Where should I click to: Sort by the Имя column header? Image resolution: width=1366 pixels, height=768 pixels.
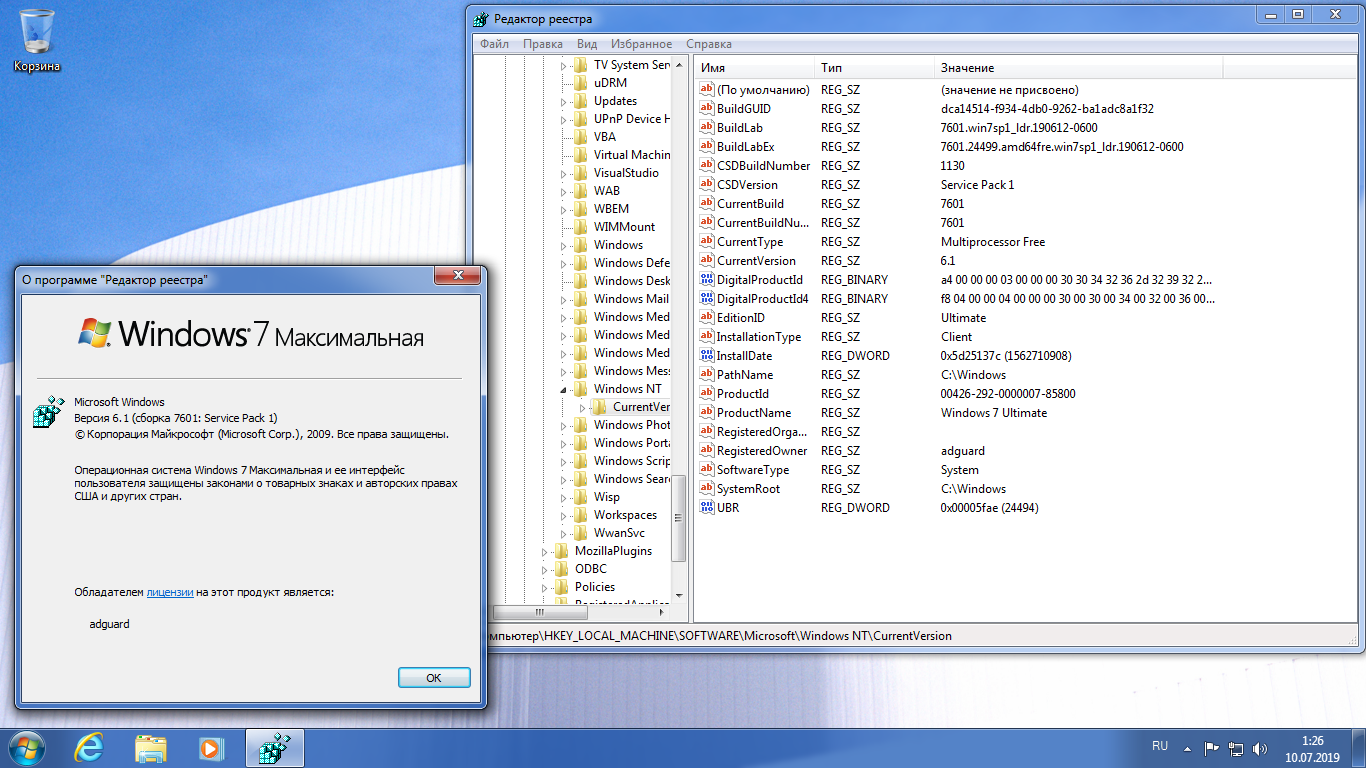point(755,67)
